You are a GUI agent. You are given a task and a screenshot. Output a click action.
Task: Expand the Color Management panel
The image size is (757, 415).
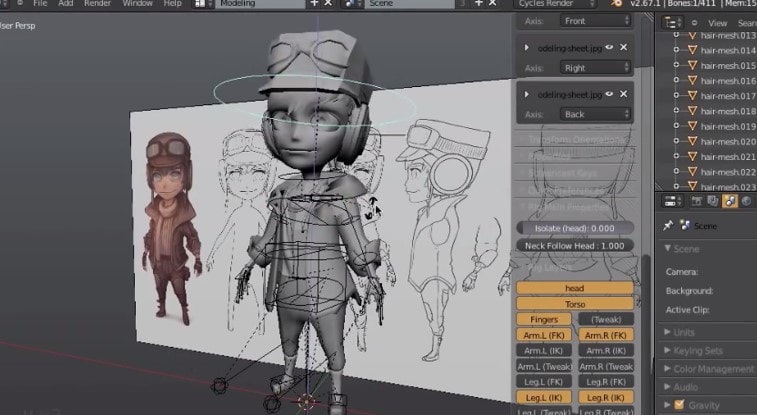click(711, 369)
